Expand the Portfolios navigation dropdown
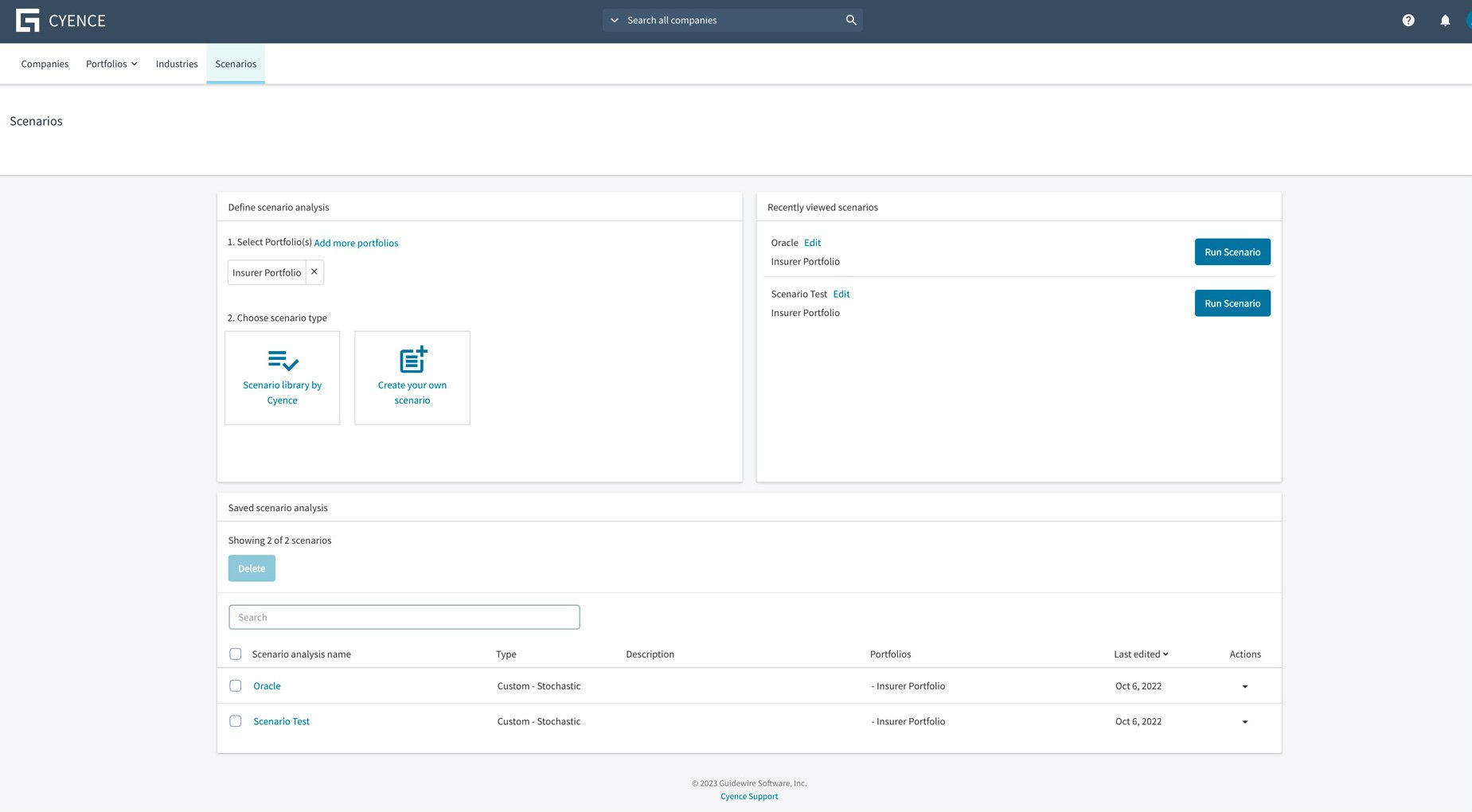This screenshot has height=812, width=1472. tap(111, 64)
